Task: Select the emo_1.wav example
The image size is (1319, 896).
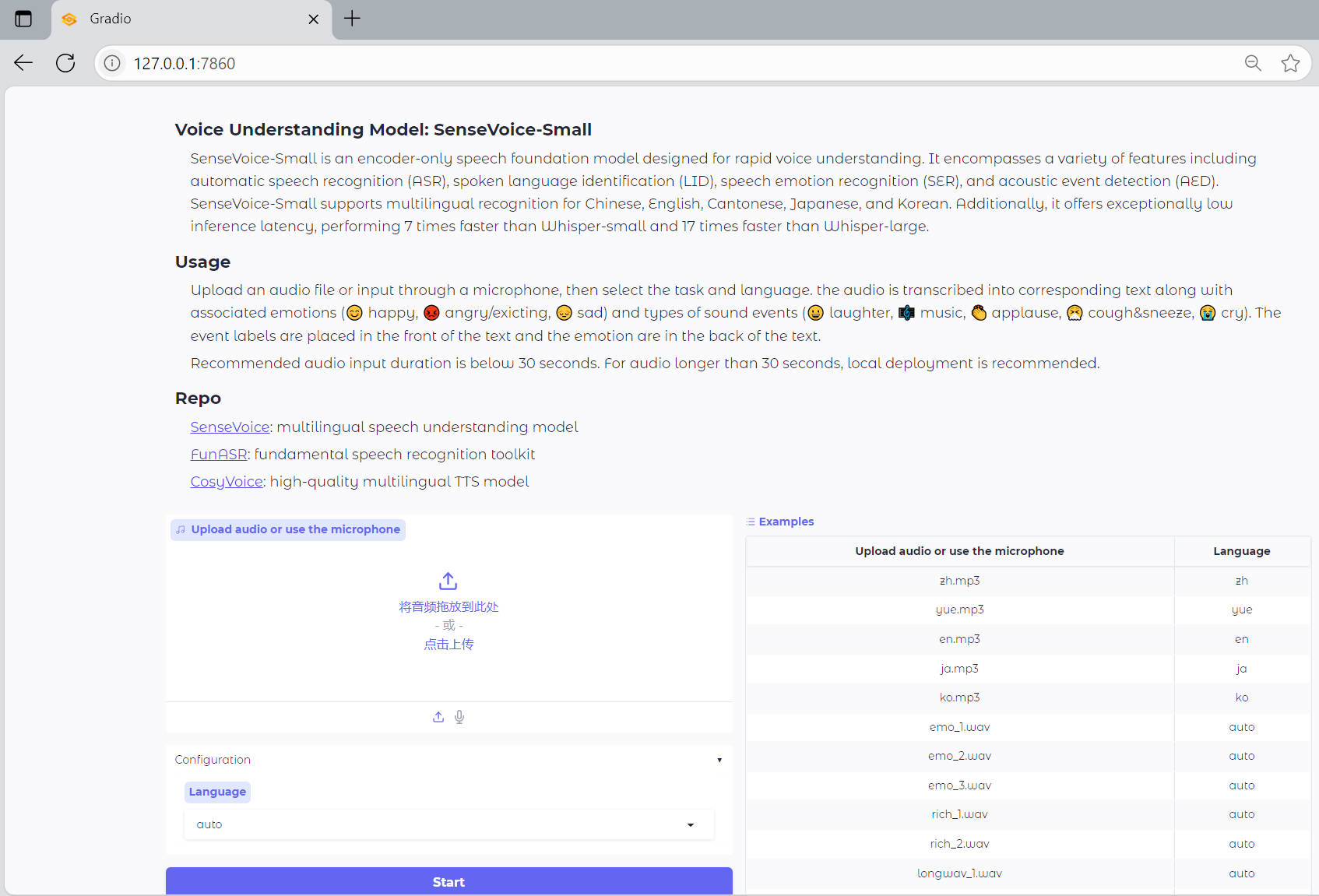Action: pyautogui.click(x=959, y=727)
